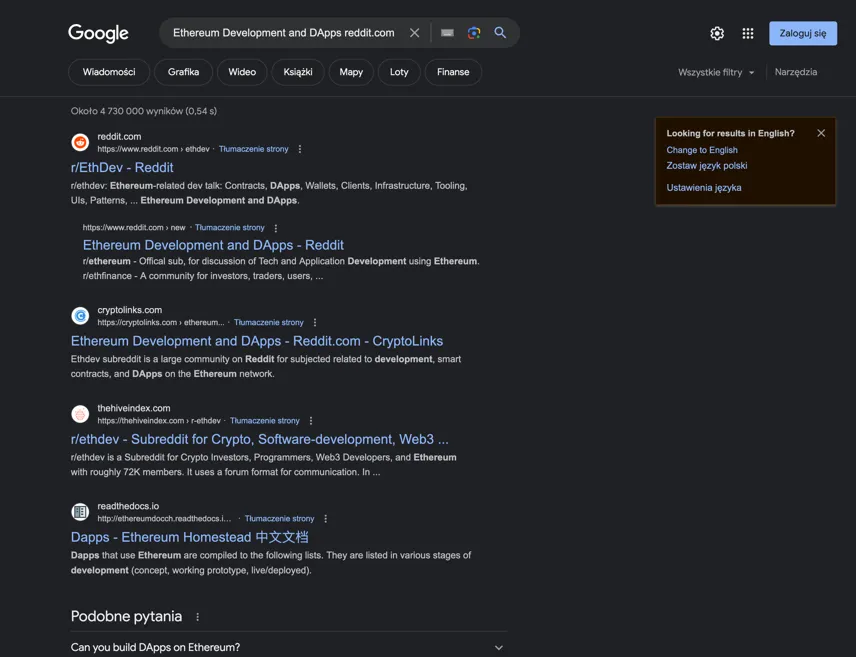Click the Google logo
This screenshot has width=856, height=657.
click(x=98, y=33)
